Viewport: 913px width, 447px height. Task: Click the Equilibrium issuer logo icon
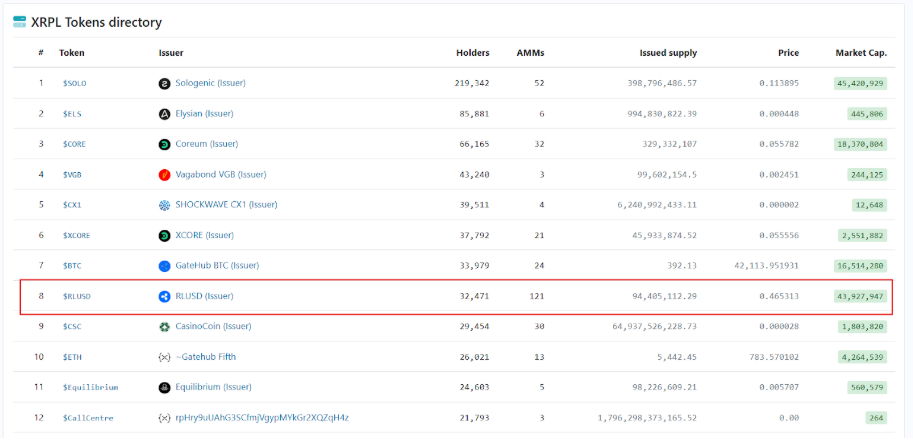pyautogui.click(x=164, y=387)
